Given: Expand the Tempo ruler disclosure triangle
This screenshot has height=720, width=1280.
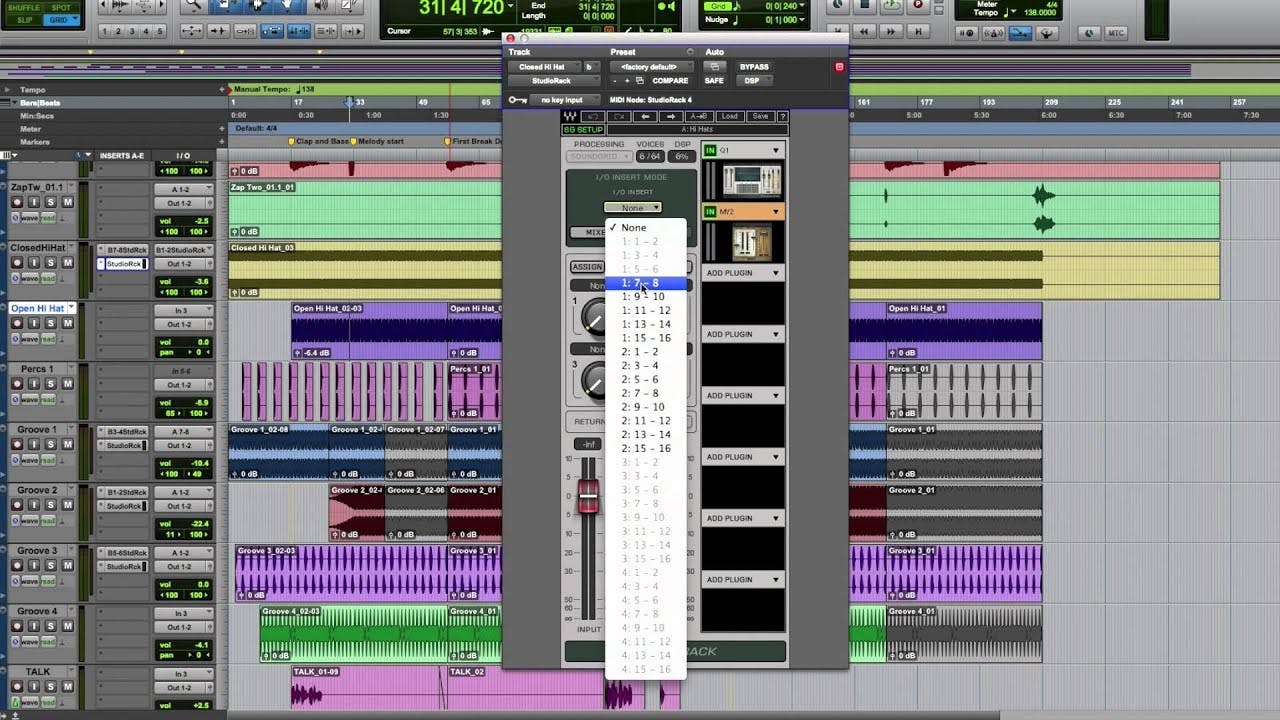Looking at the screenshot, I should [x=7, y=89].
